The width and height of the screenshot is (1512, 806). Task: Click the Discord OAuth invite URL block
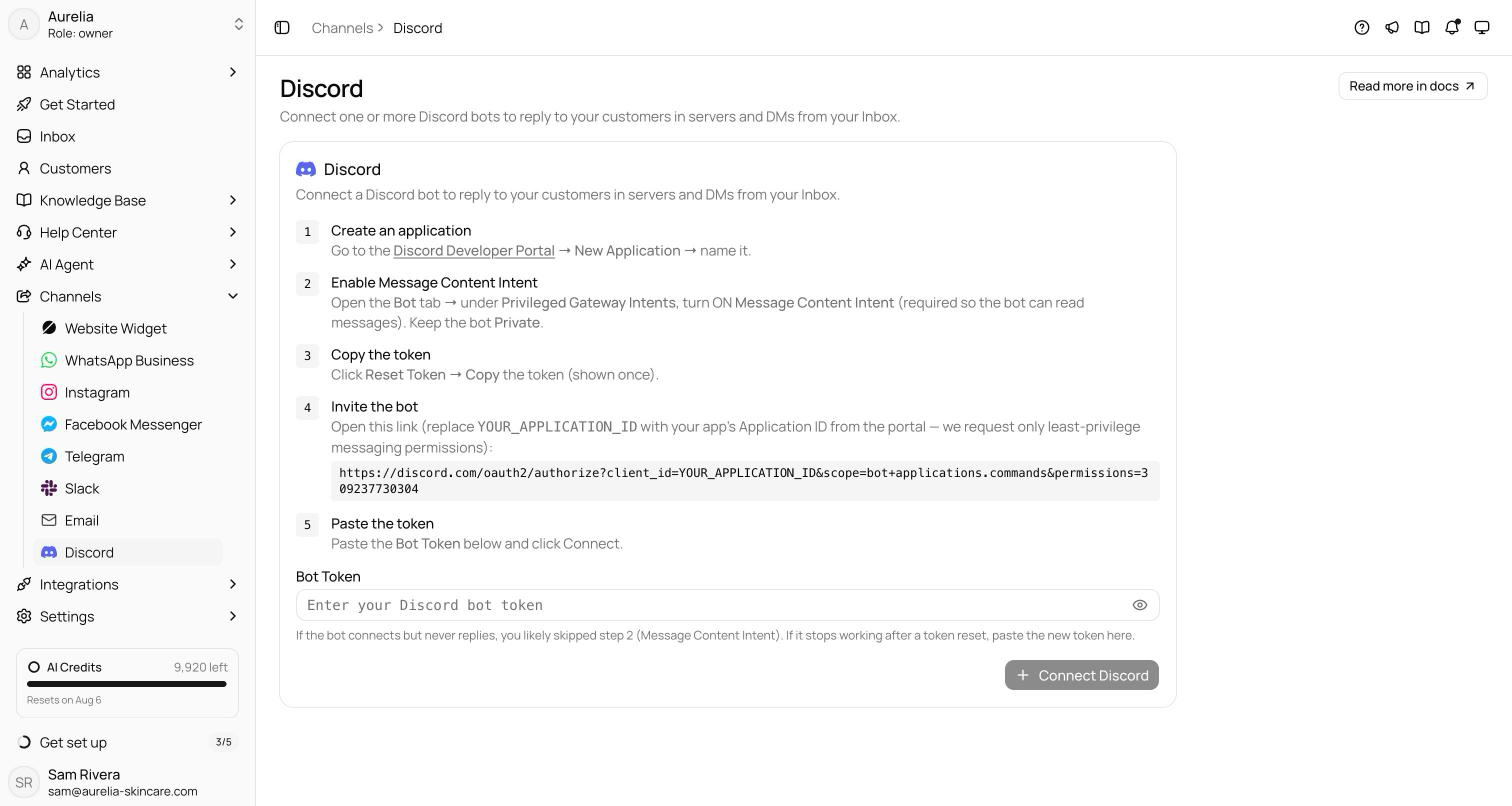745,481
